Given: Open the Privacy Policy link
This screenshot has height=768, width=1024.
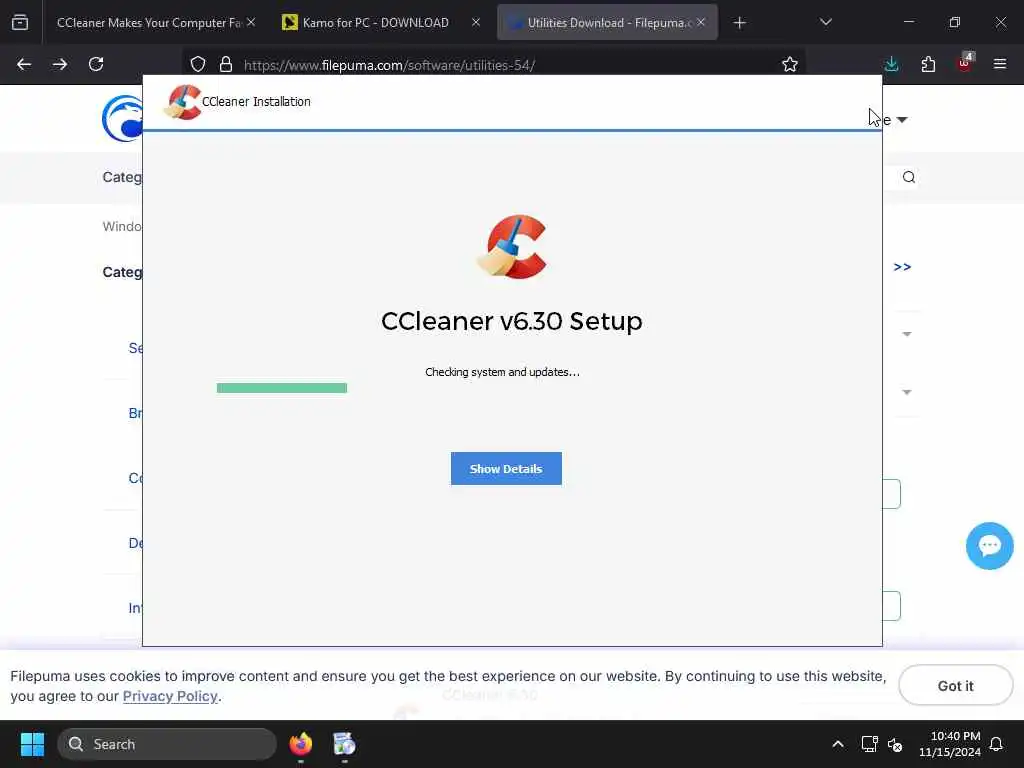Looking at the screenshot, I should pyautogui.click(x=170, y=696).
